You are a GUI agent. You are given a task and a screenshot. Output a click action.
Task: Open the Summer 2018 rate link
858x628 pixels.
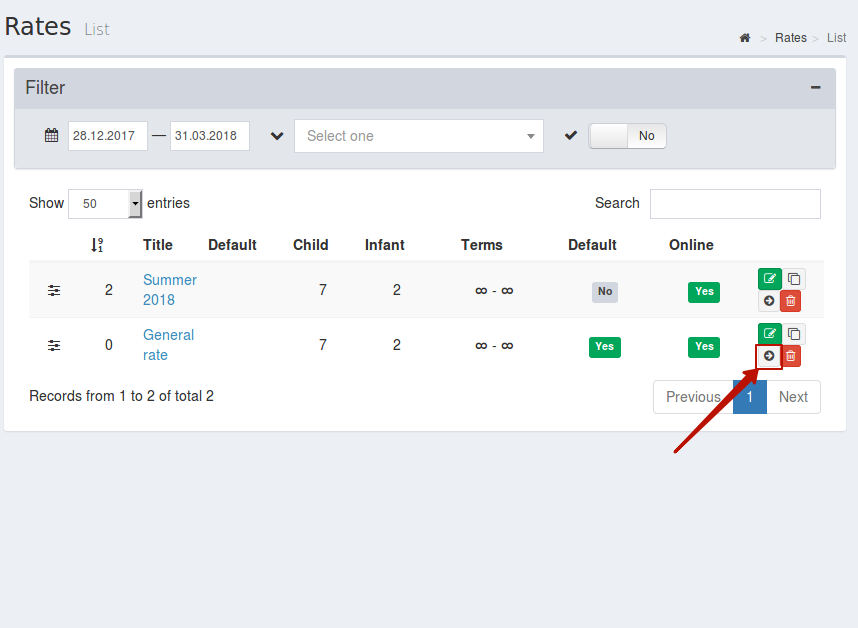(170, 290)
